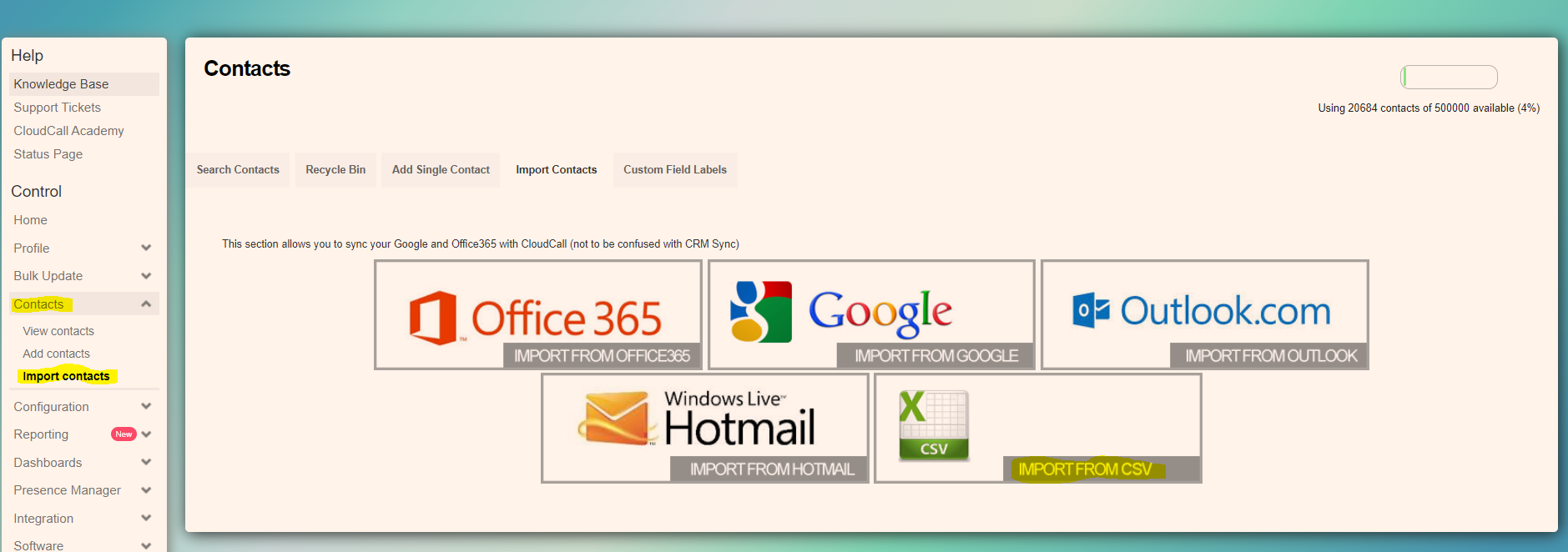Click the Outlook.com logo icon
This screenshot has width=1568, height=552.
1091,310
